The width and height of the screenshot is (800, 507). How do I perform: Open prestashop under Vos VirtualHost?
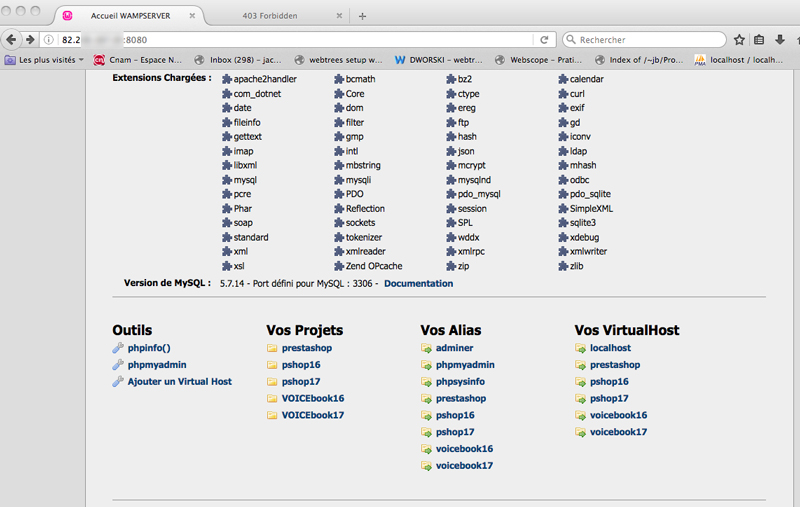tap(615, 365)
